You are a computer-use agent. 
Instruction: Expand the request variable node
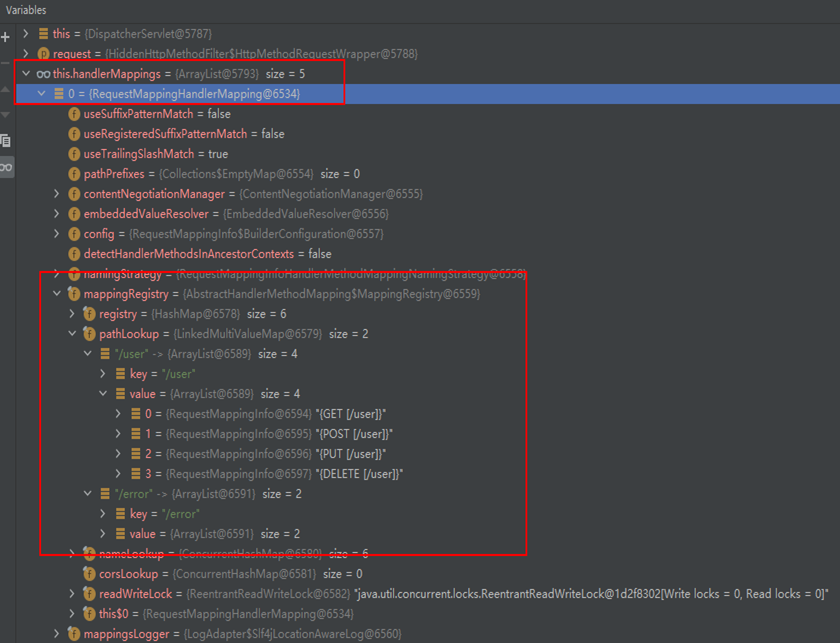pos(26,54)
